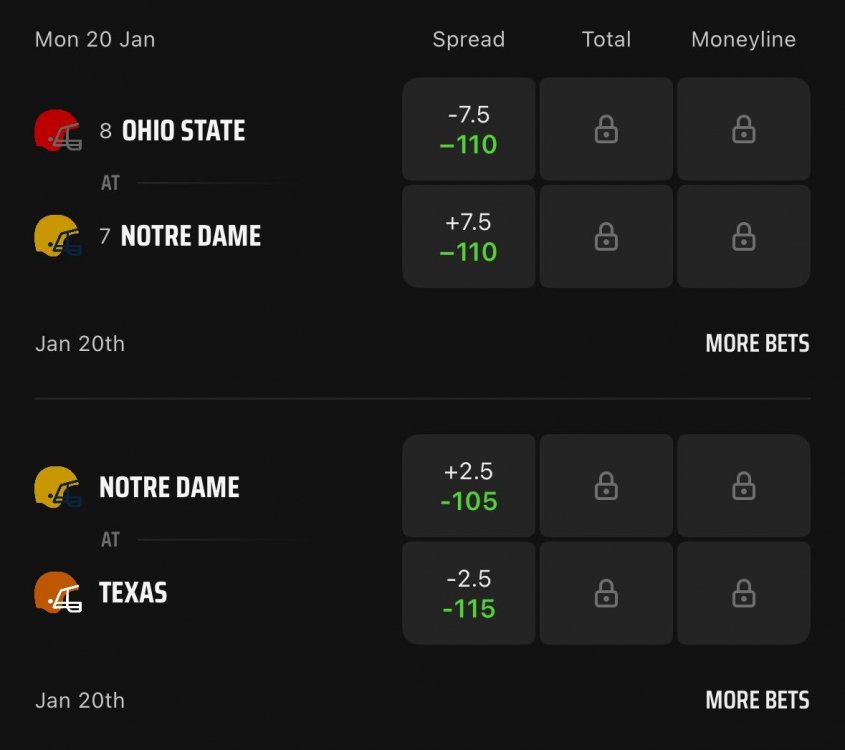
Task: Click the Texas orange helmet icon
Action: pyautogui.click(x=57, y=592)
